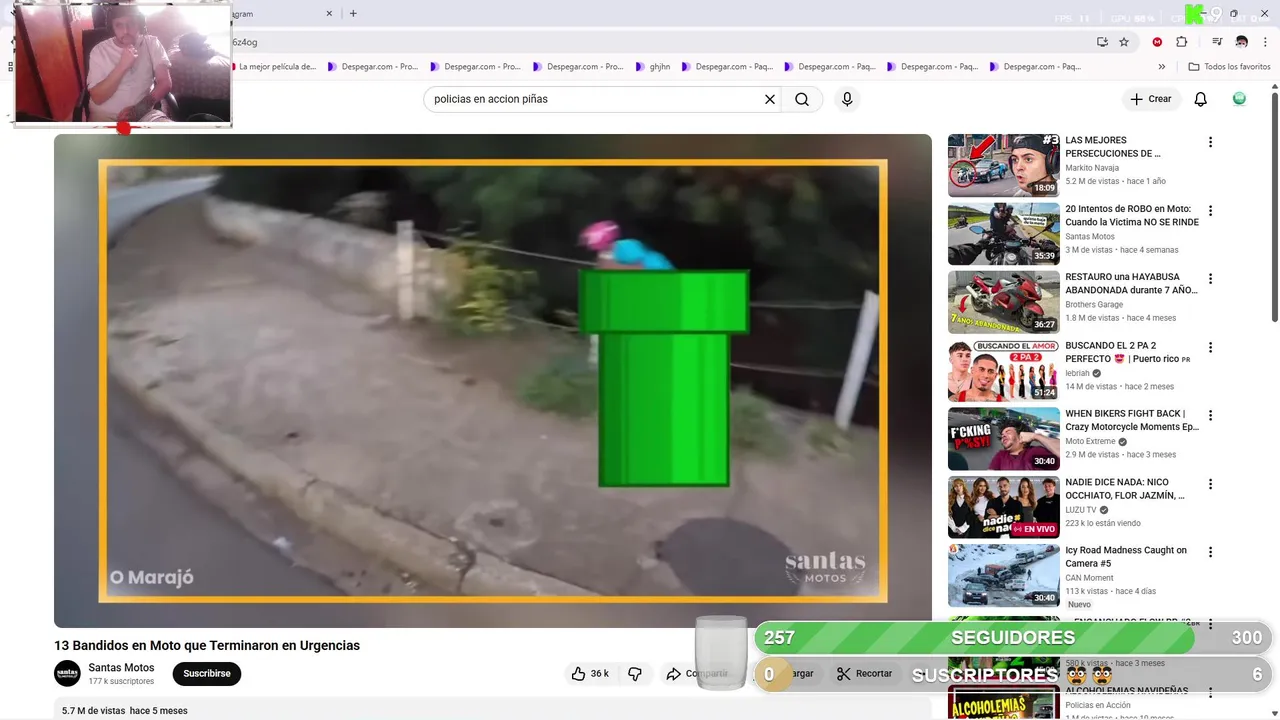1280x720 pixels.
Task: Click the 223 k lo están viendo text
Action: tap(1103, 523)
